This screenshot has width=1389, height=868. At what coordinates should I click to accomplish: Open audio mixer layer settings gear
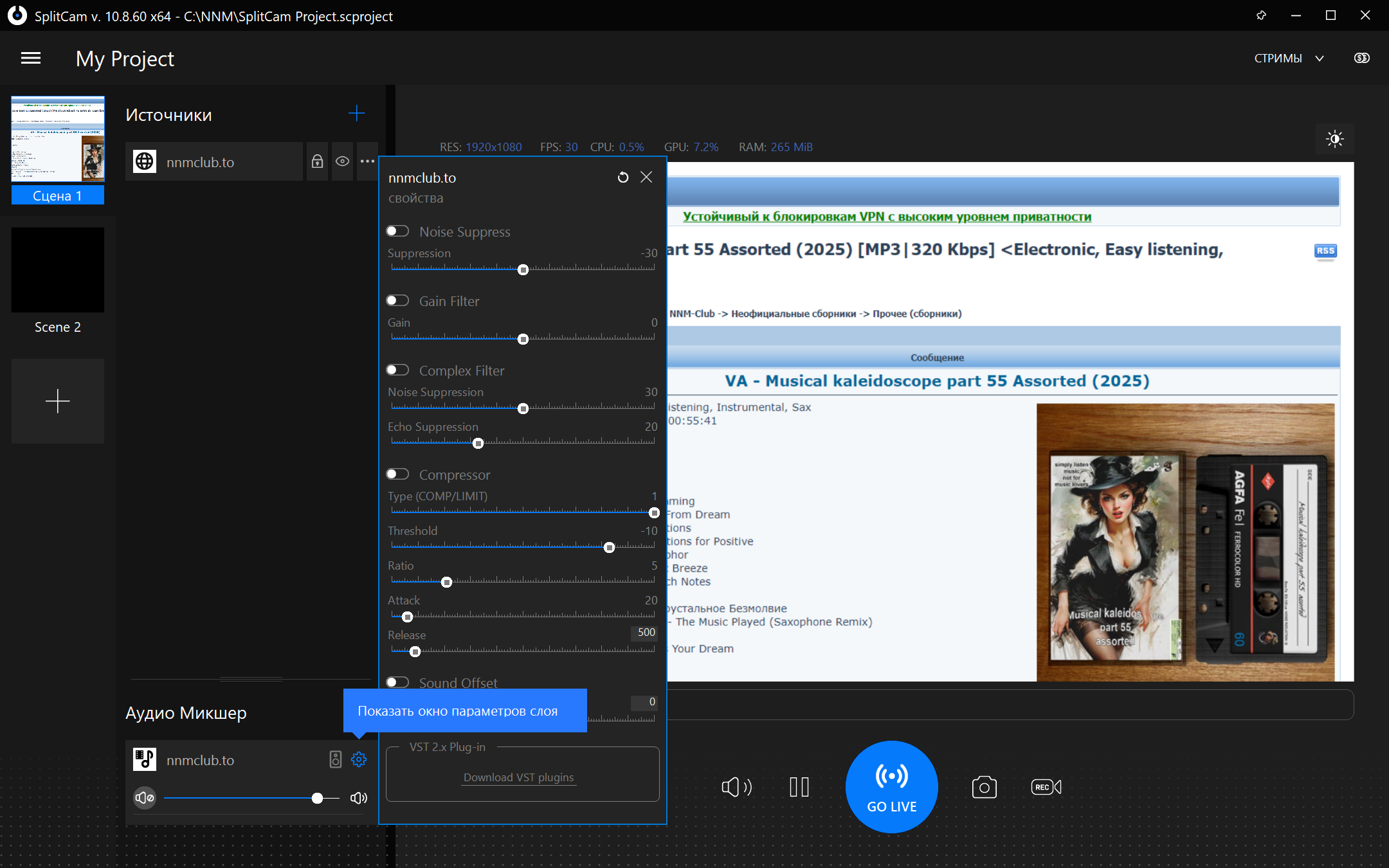359,759
